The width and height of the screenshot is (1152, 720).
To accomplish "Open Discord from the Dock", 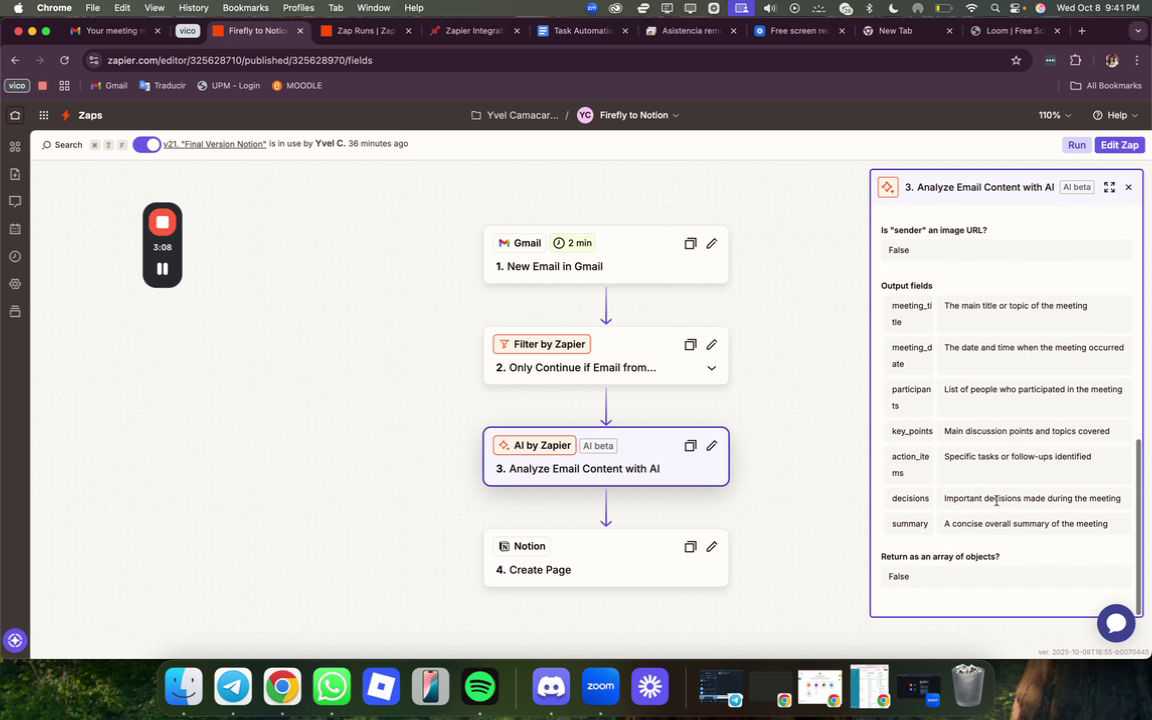I will [551, 687].
